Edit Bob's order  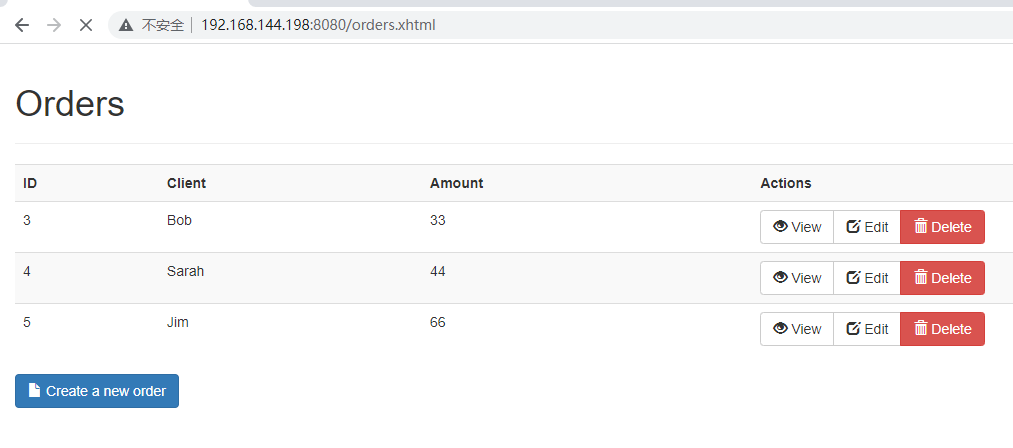tap(867, 227)
